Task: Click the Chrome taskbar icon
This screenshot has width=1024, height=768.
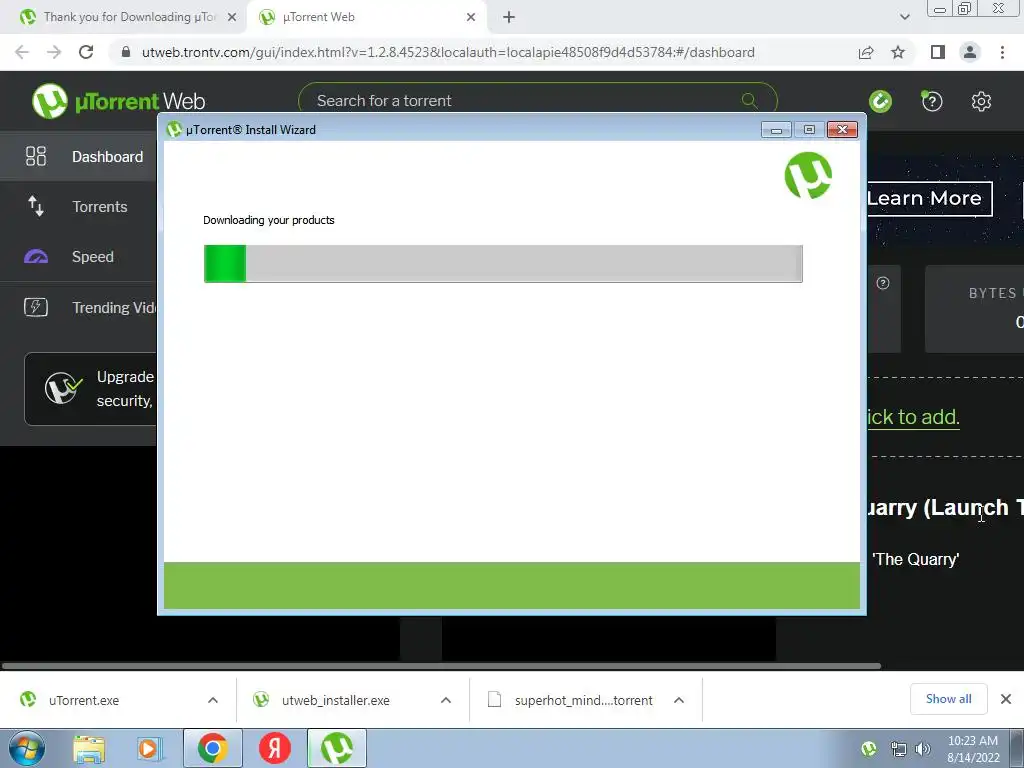Action: 212,748
